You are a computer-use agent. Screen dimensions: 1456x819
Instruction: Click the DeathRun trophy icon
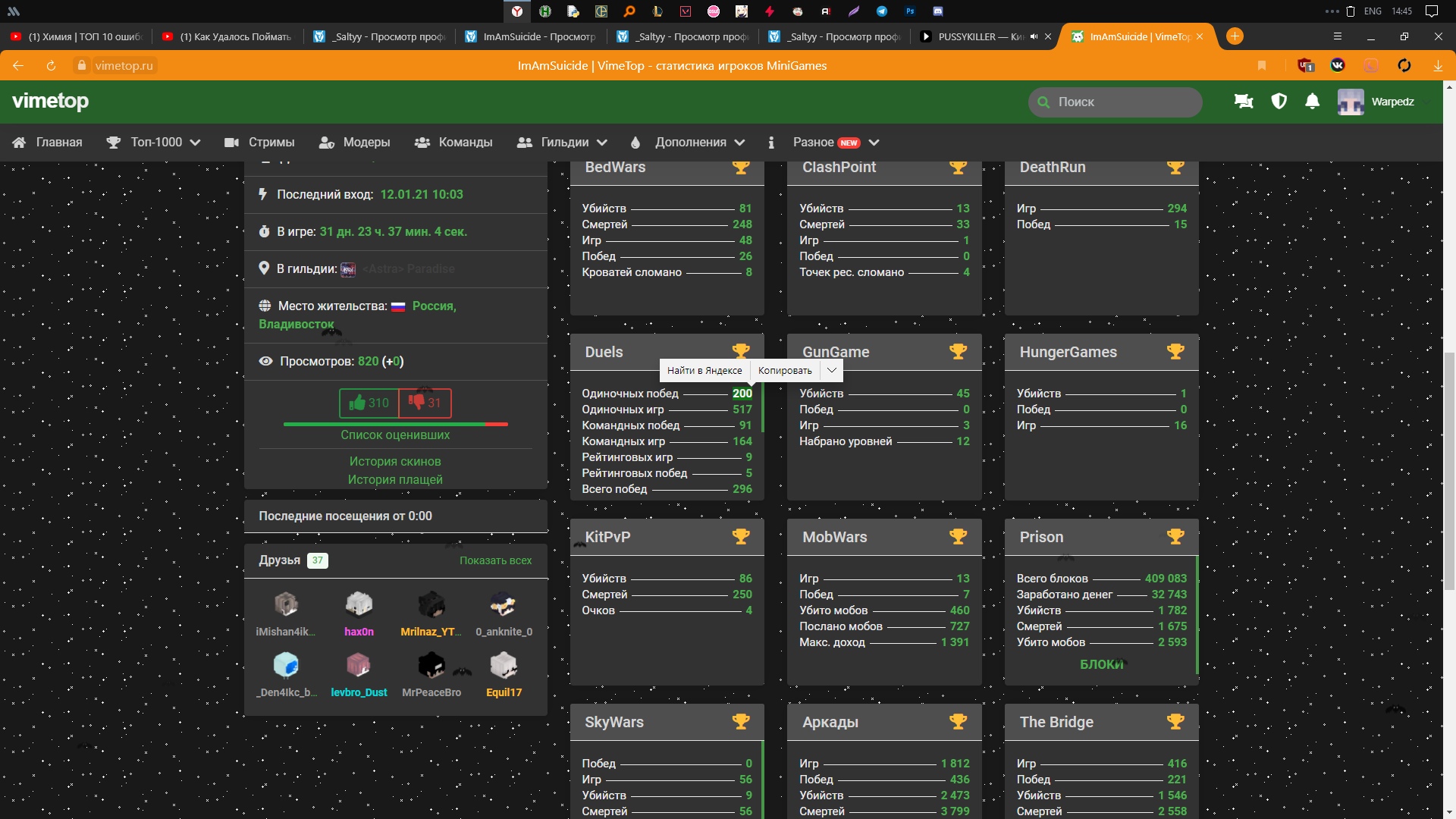pyautogui.click(x=1175, y=168)
